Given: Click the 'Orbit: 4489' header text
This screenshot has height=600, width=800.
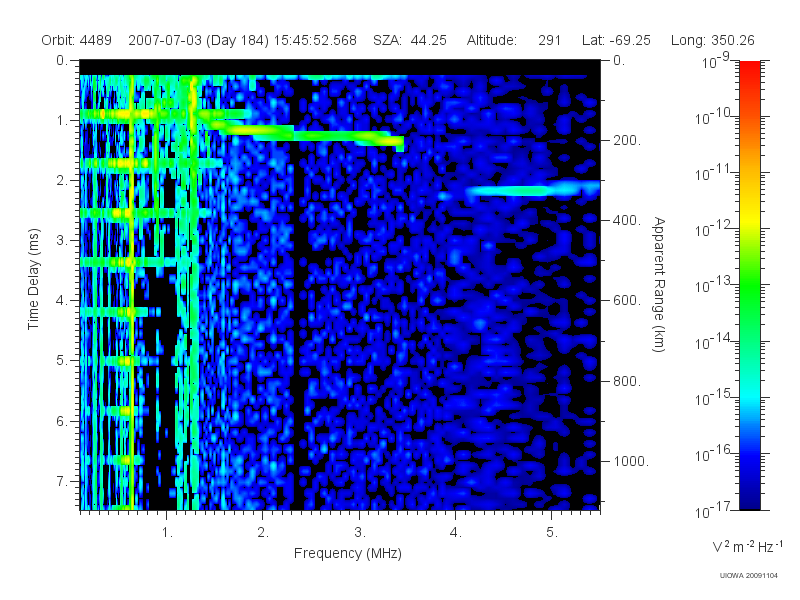Looking at the screenshot, I should pos(77,40).
